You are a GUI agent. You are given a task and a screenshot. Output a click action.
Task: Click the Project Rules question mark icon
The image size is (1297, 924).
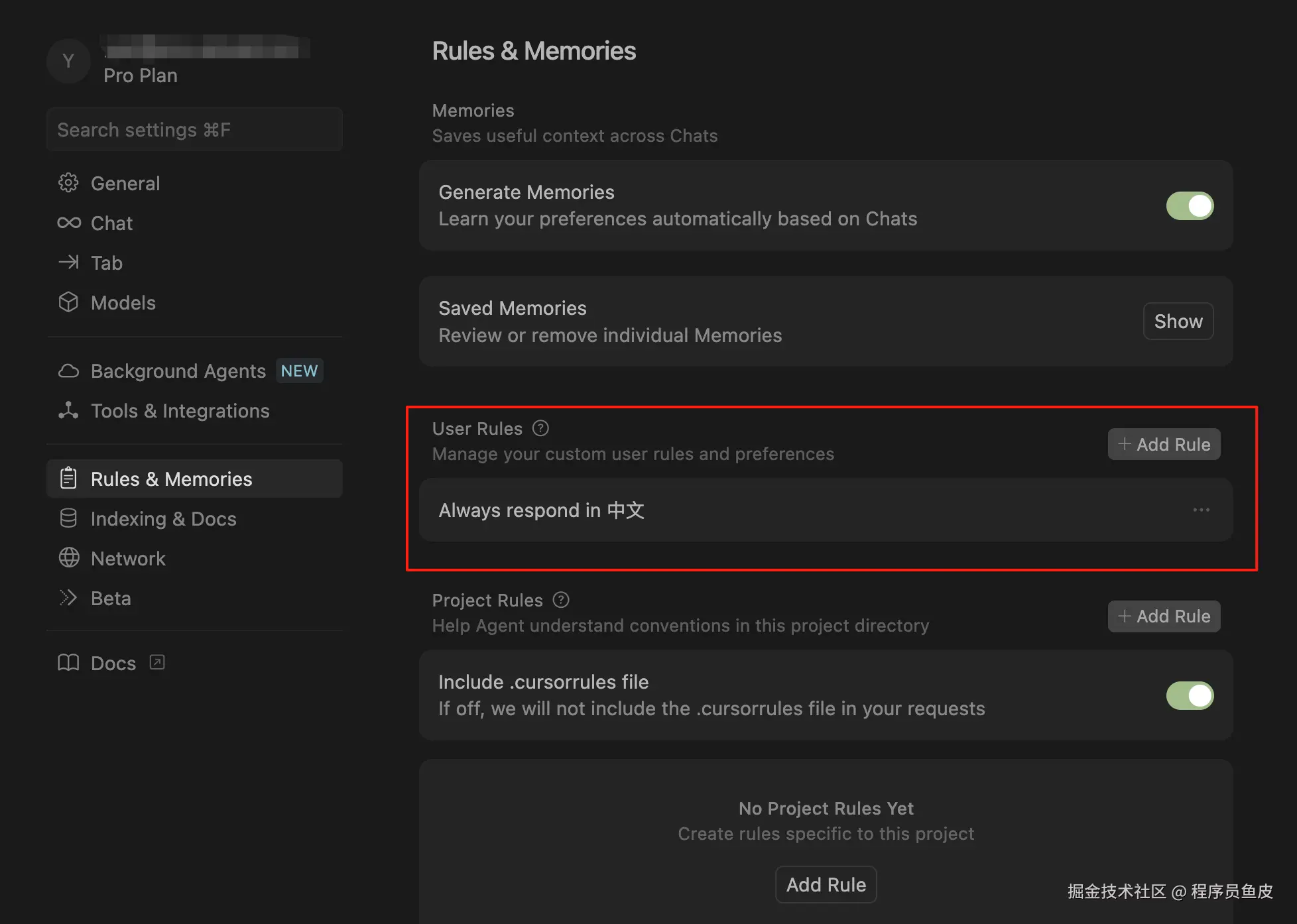coord(561,600)
